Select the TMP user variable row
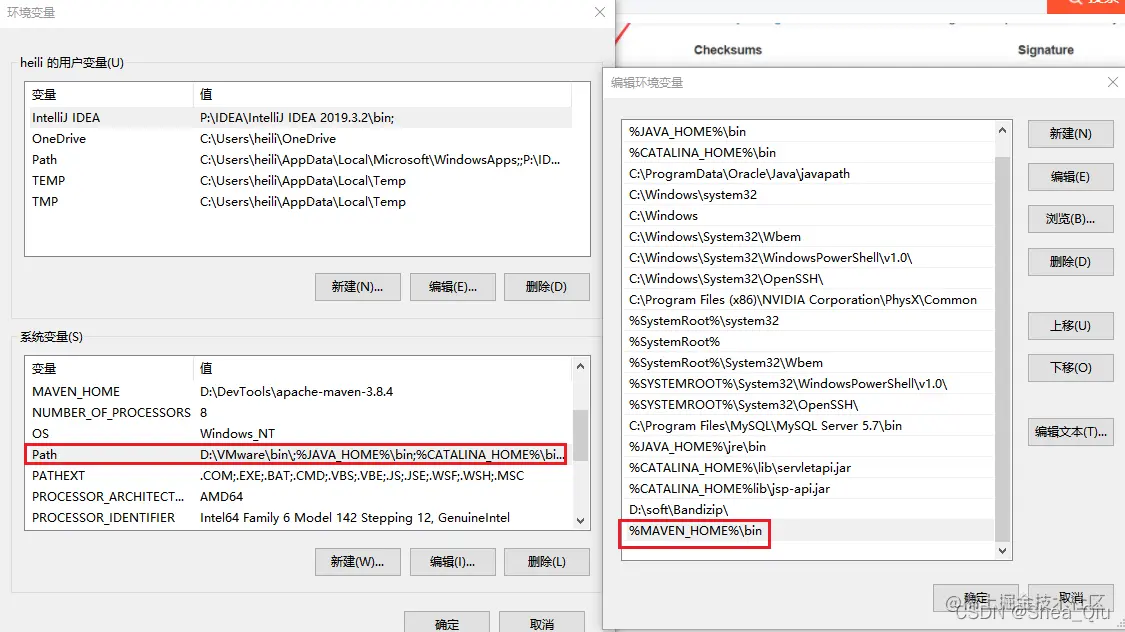 tap(298, 202)
